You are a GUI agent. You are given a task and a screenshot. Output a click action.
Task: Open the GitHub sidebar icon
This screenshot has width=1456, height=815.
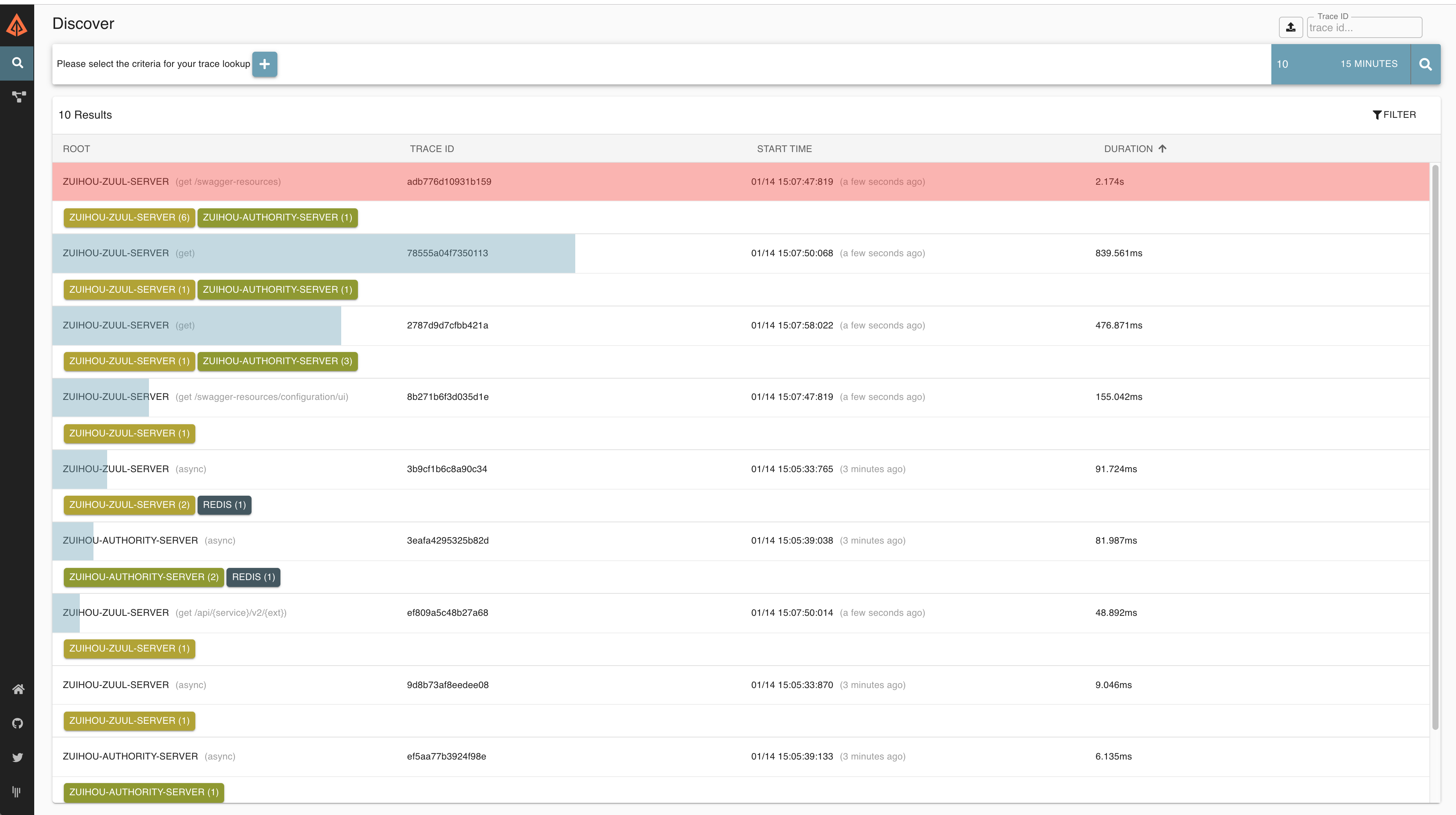pyautogui.click(x=17, y=723)
